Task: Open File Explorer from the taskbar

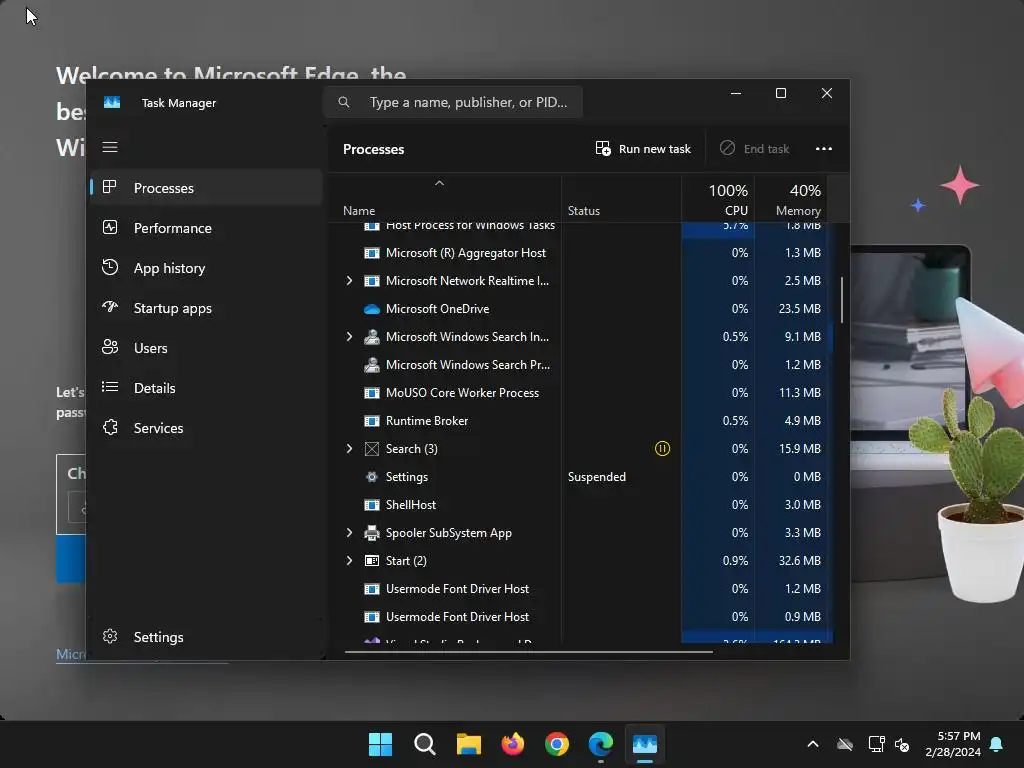Action: (x=468, y=744)
